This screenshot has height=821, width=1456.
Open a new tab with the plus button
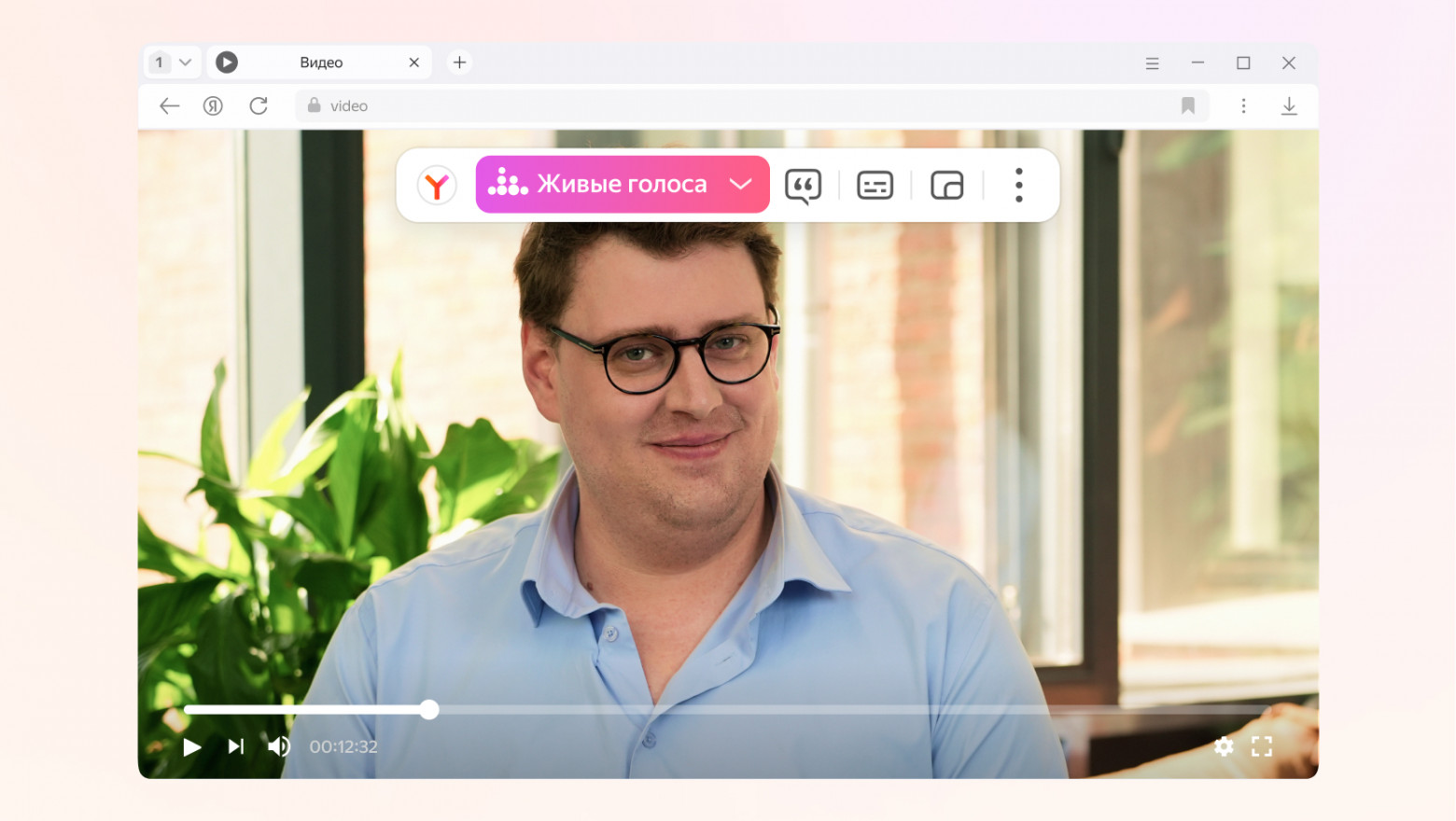tap(459, 62)
